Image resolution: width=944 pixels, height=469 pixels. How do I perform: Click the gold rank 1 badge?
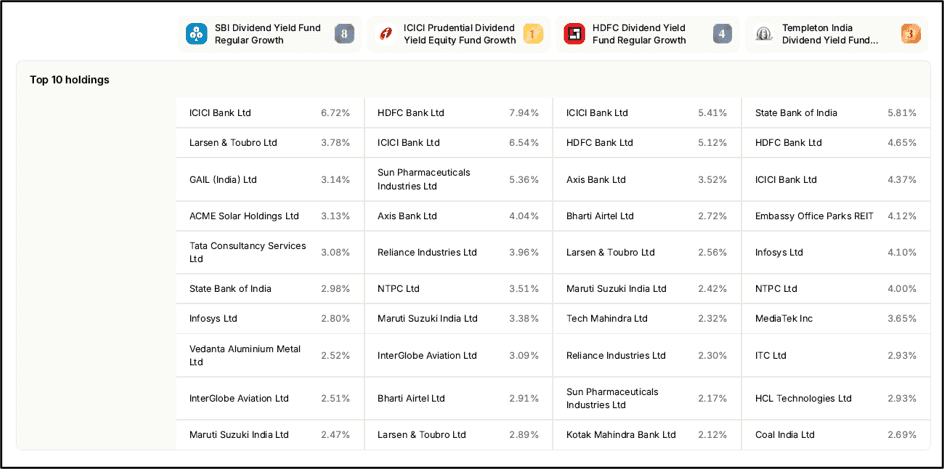tap(533, 34)
